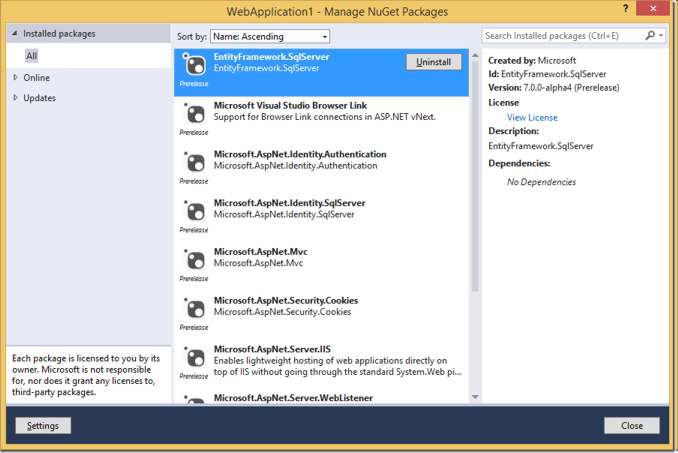The image size is (678, 453).
Task: Select the All category under Installed packages
Action: [32, 56]
